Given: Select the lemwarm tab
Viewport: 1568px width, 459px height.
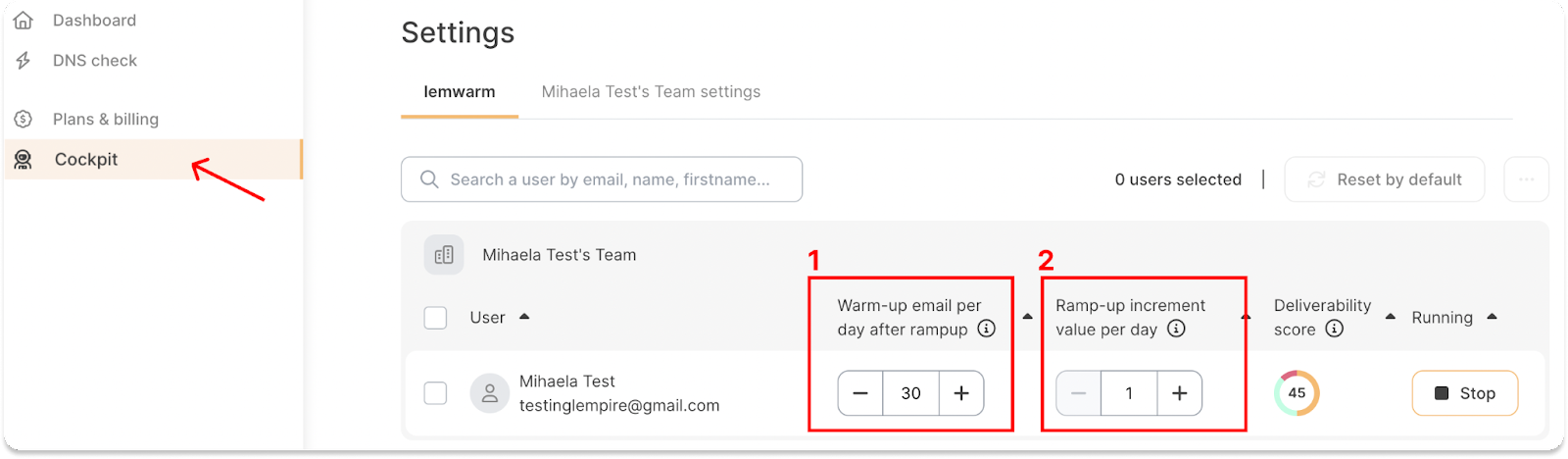Looking at the screenshot, I should point(459,92).
